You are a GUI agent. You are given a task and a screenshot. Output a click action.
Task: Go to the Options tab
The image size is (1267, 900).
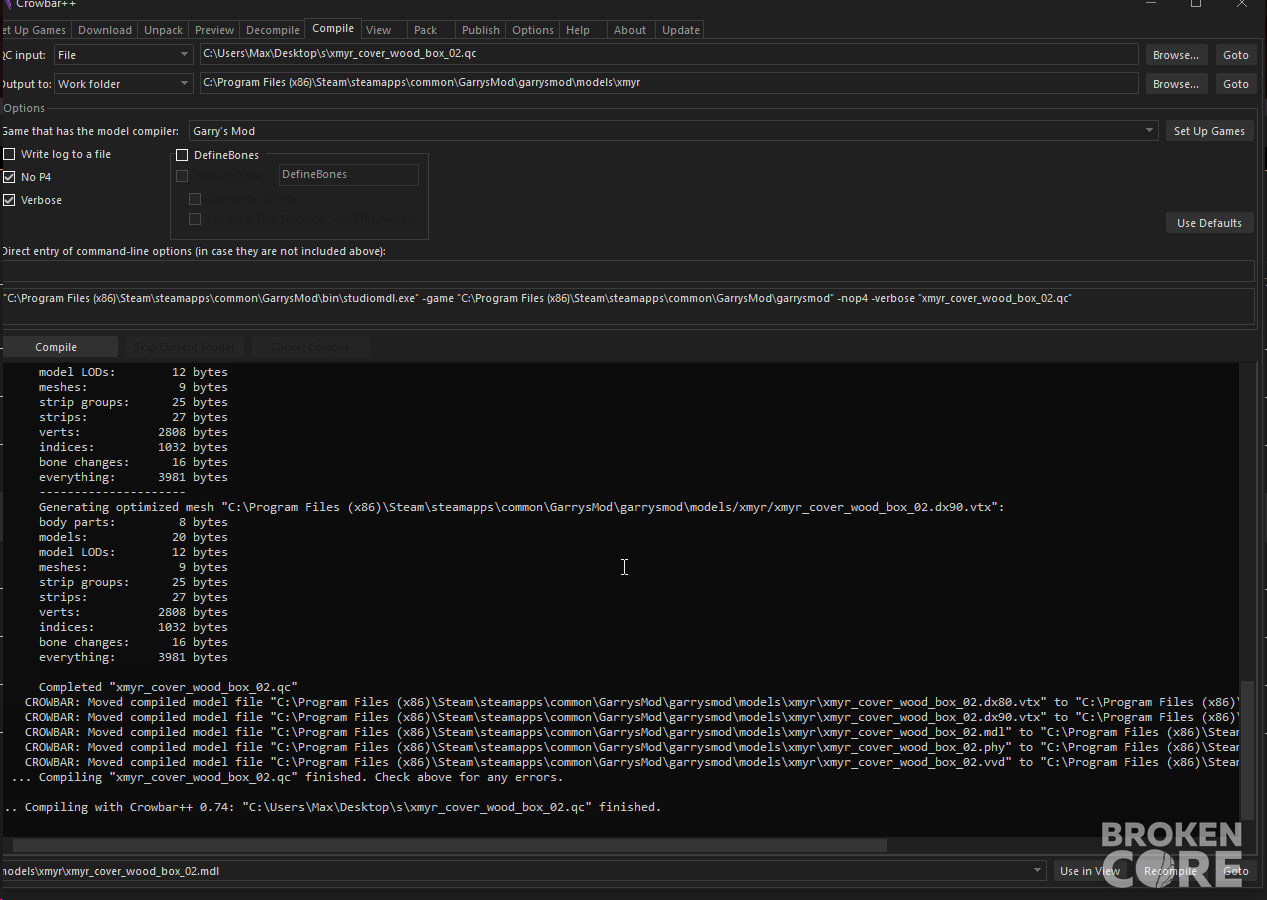(x=533, y=30)
